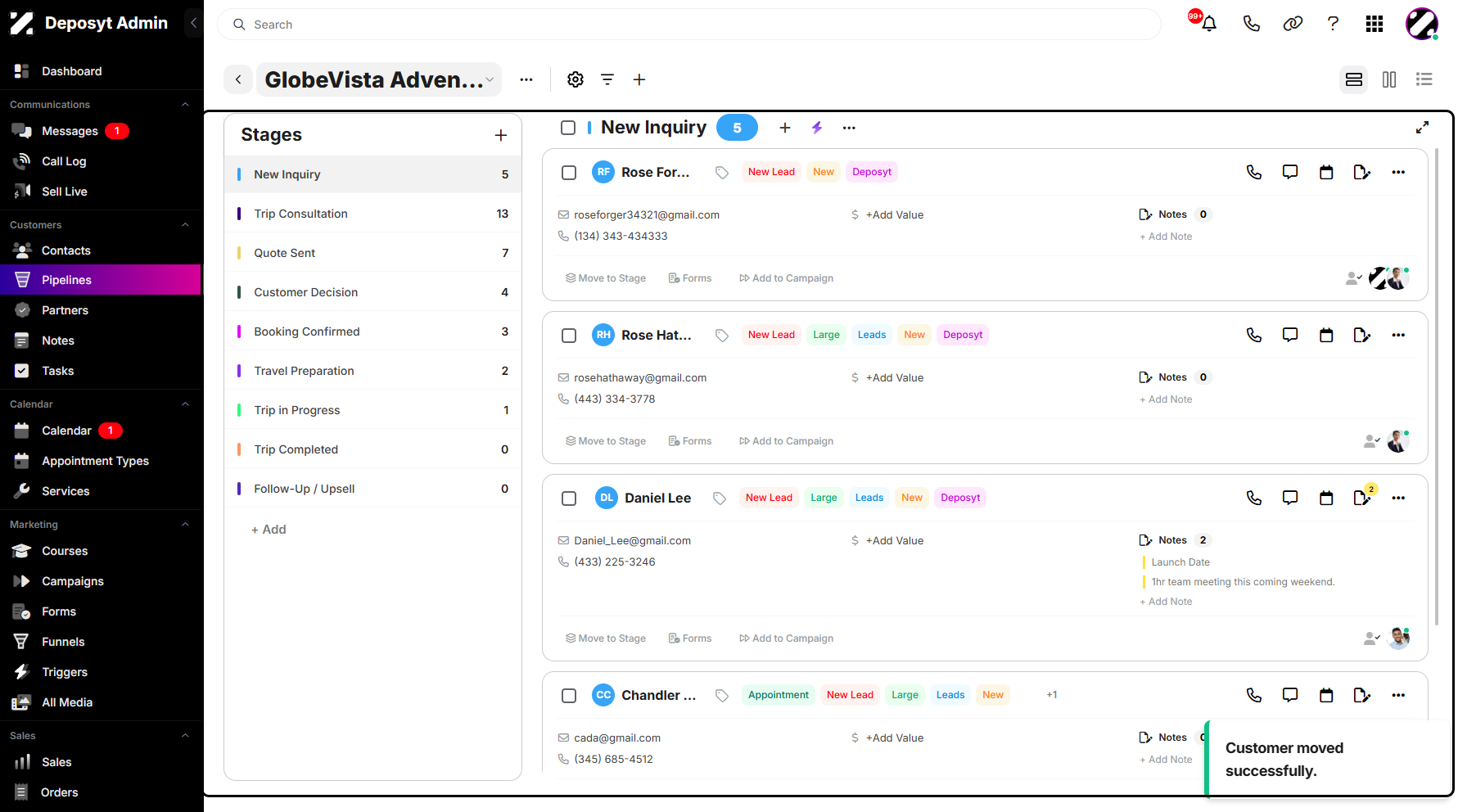Click the board vertical scrollbar

1437,385
